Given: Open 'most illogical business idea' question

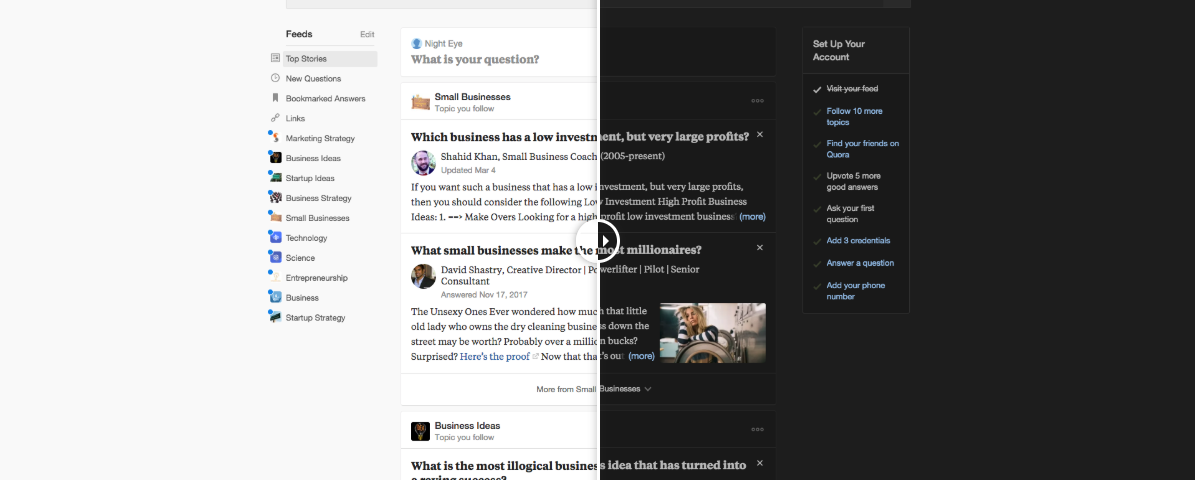Looking at the screenshot, I should point(578,470).
